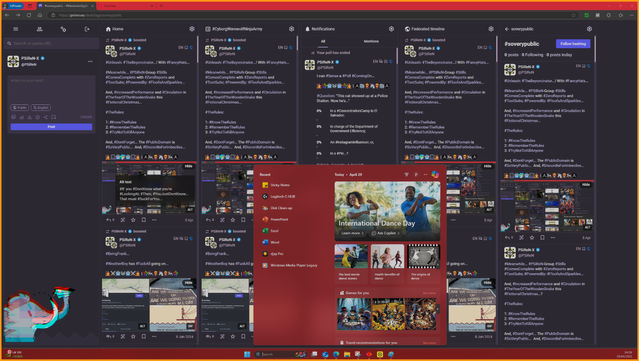Hide media on the second Home post
Screen dimensions: 639x361
coord(188,282)
